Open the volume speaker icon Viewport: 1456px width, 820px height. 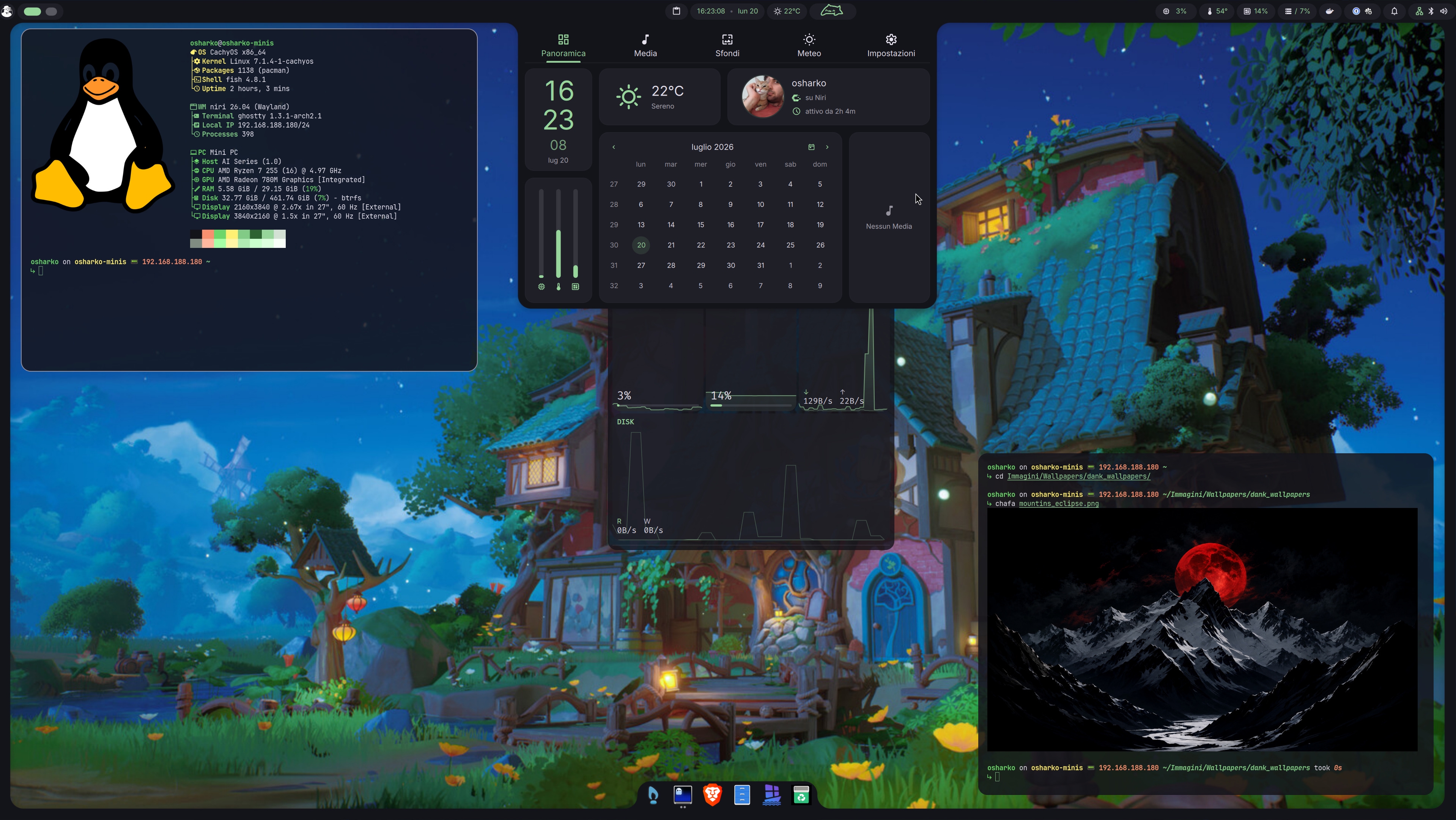pyautogui.click(x=1443, y=11)
